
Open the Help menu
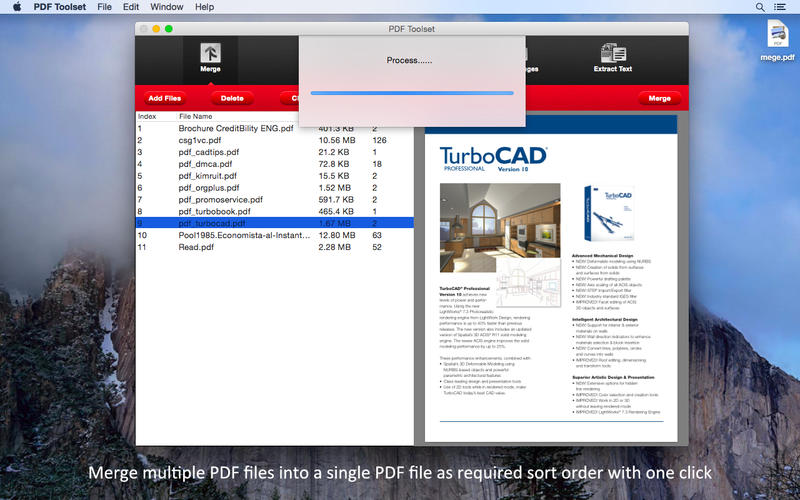(204, 7)
